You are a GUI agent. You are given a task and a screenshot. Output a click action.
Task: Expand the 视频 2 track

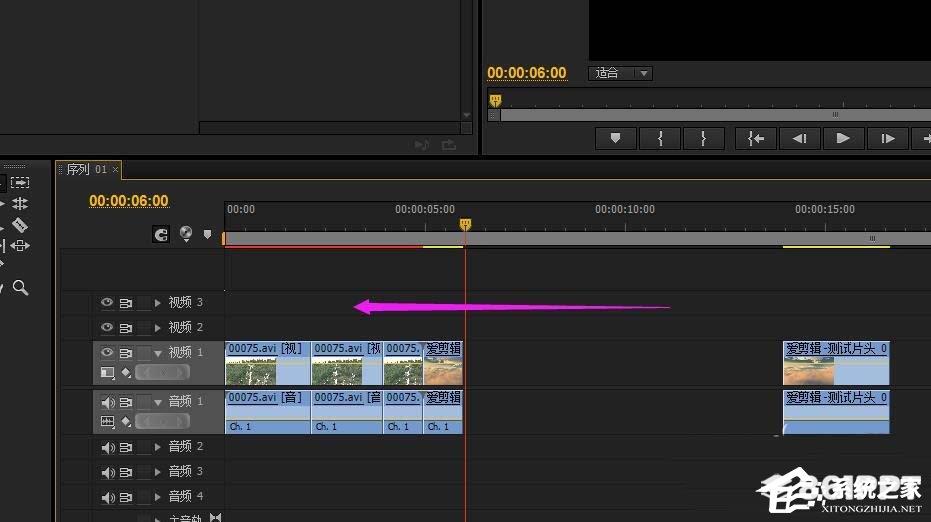click(157, 328)
